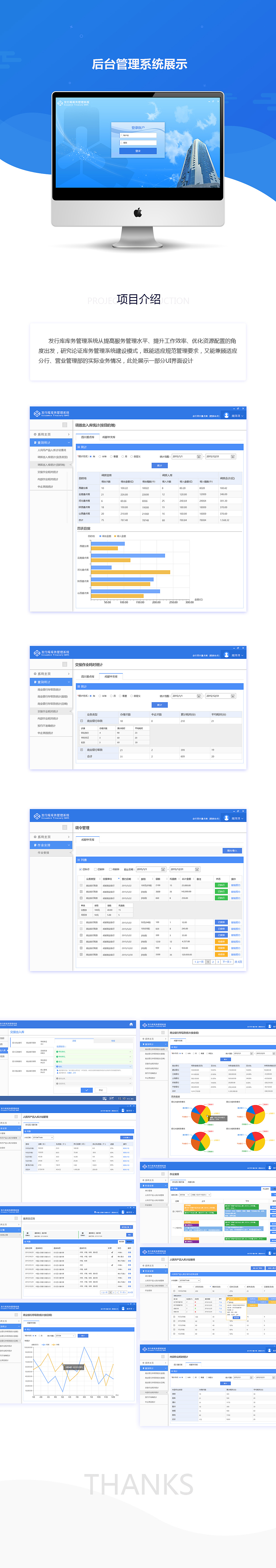Click gear icon beside 系统主页 in 调现出入库统计 window
Screen dimensions: 276x1568
point(35,435)
